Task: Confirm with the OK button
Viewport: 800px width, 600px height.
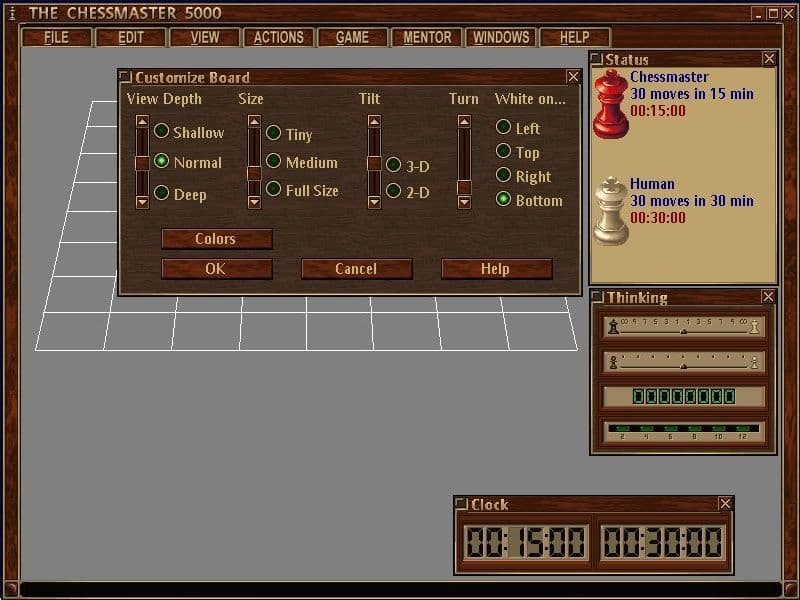Action: (x=217, y=269)
